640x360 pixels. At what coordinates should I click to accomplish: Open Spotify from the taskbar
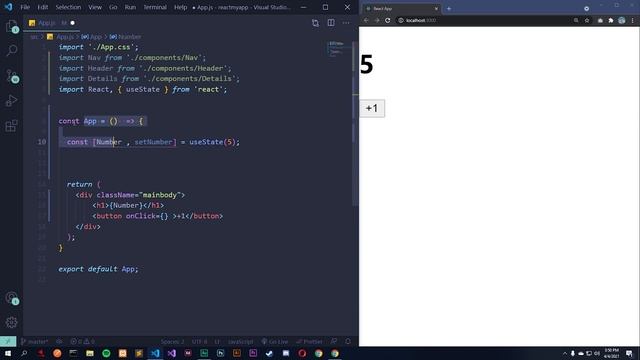[x=106, y=353]
